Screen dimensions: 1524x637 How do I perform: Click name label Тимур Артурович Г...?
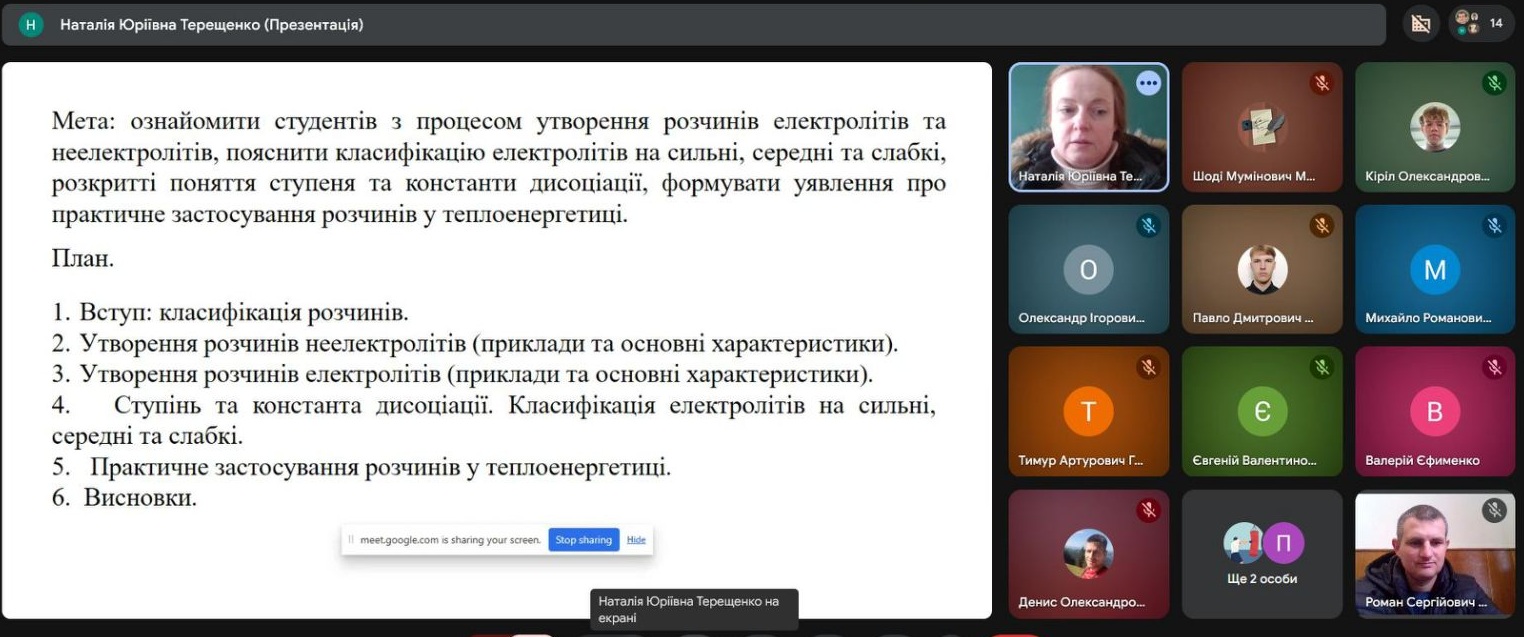pyautogui.click(x=1080, y=461)
